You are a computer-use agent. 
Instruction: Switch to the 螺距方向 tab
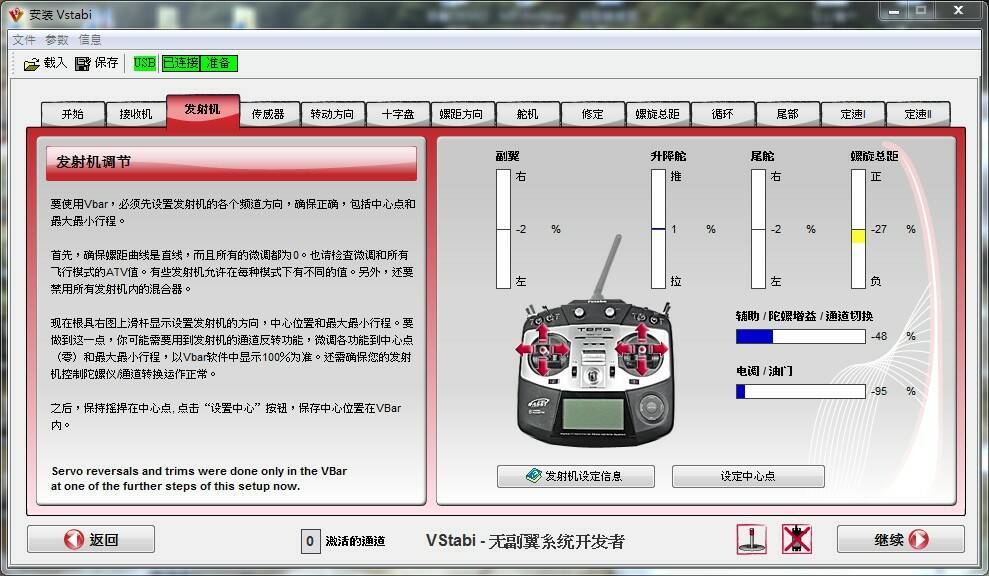point(461,114)
